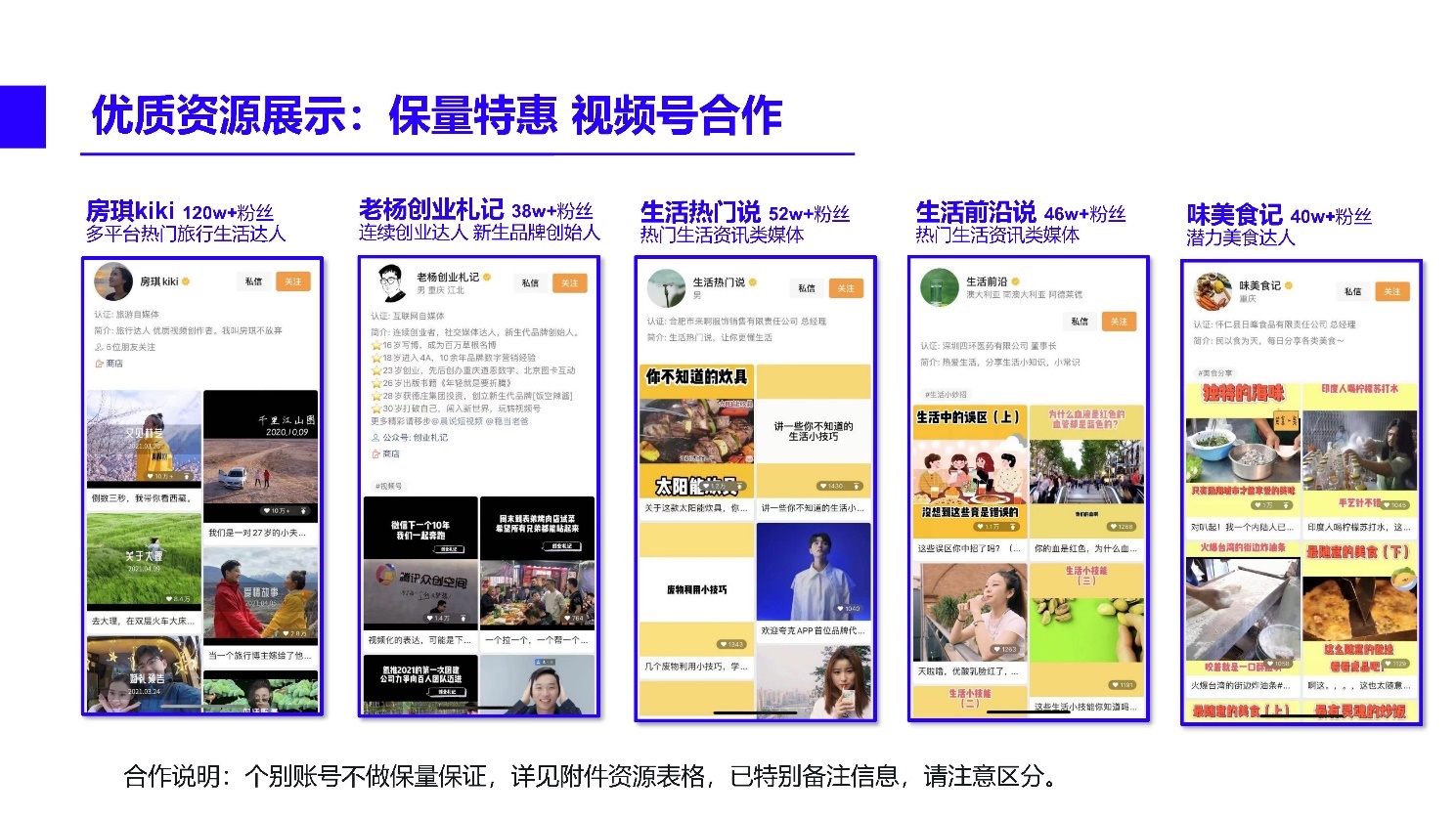Click the verified checkmark next to 老杨创业札记
This screenshot has height=819, width=1456.
[x=487, y=277]
